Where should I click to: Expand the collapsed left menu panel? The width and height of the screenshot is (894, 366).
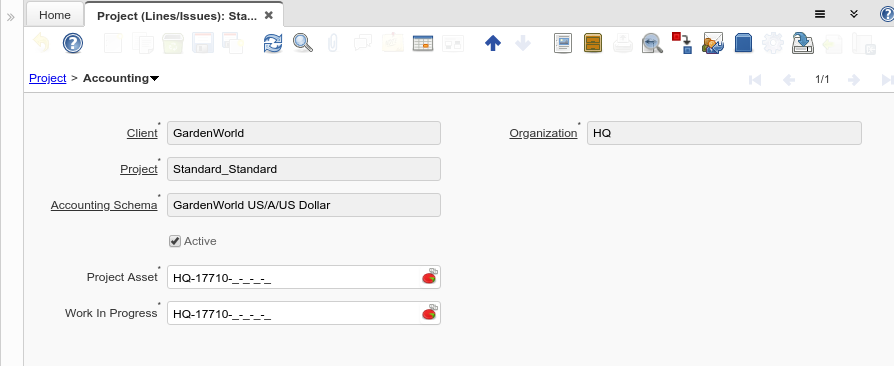tap(10, 17)
